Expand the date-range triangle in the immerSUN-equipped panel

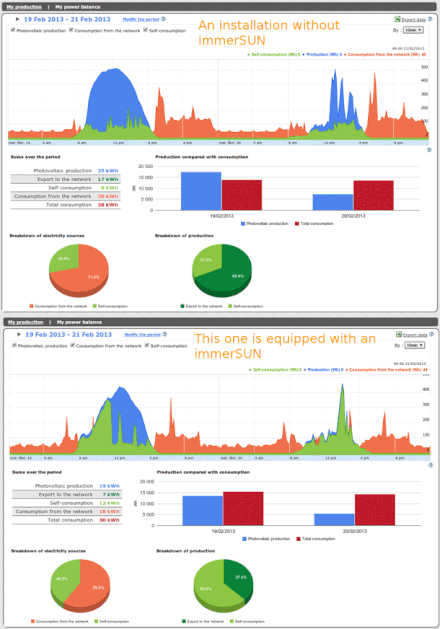pyautogui.click(x=19, y=334)
